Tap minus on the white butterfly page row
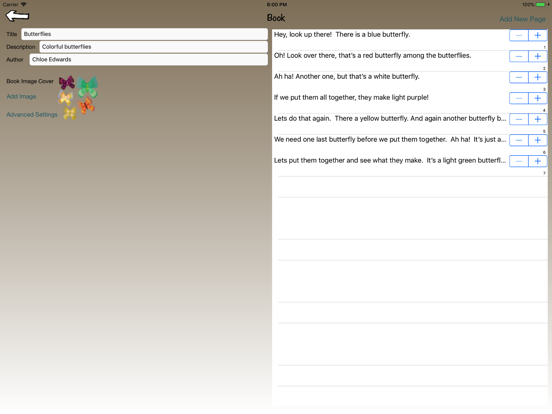Screen dimensions: 552x414 (x=519, y=77)
